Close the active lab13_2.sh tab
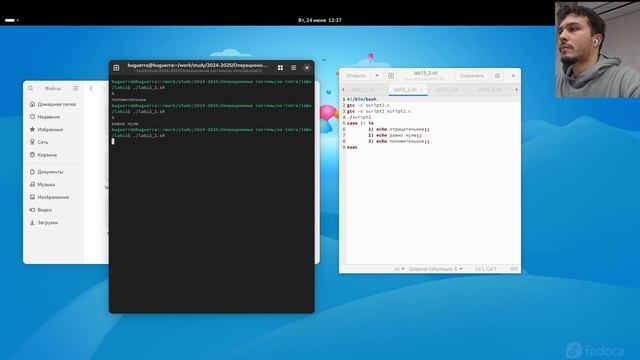Screen dimensions: 640x360 click(x=422, y=89)
